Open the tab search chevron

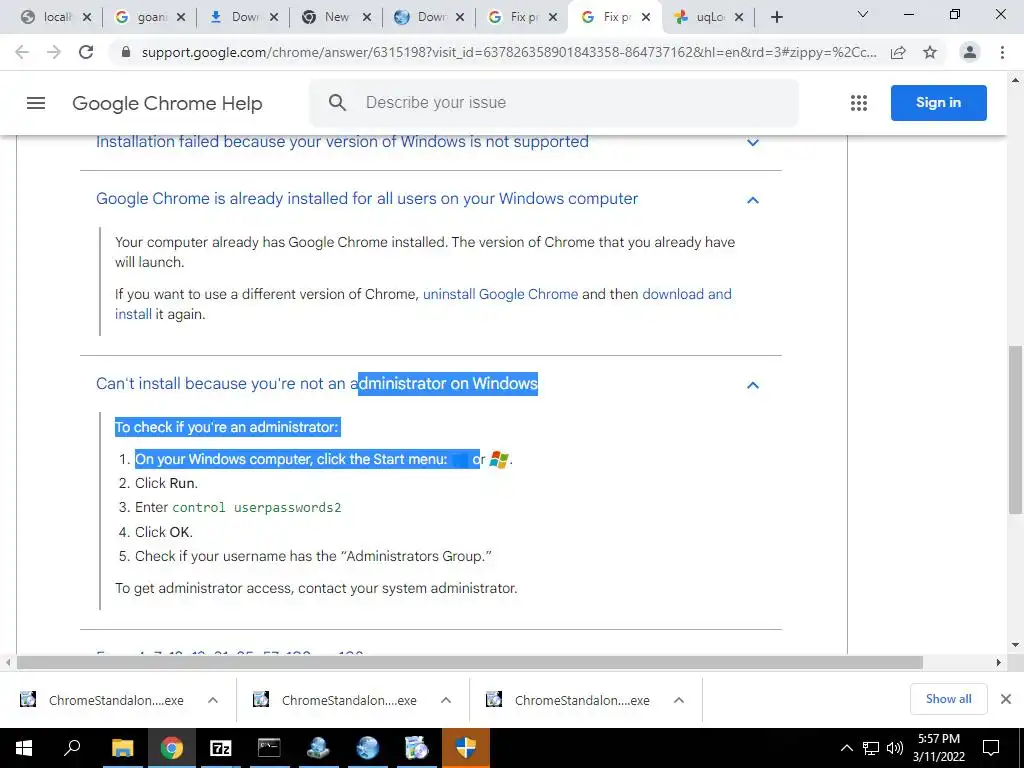coord(863,14)
